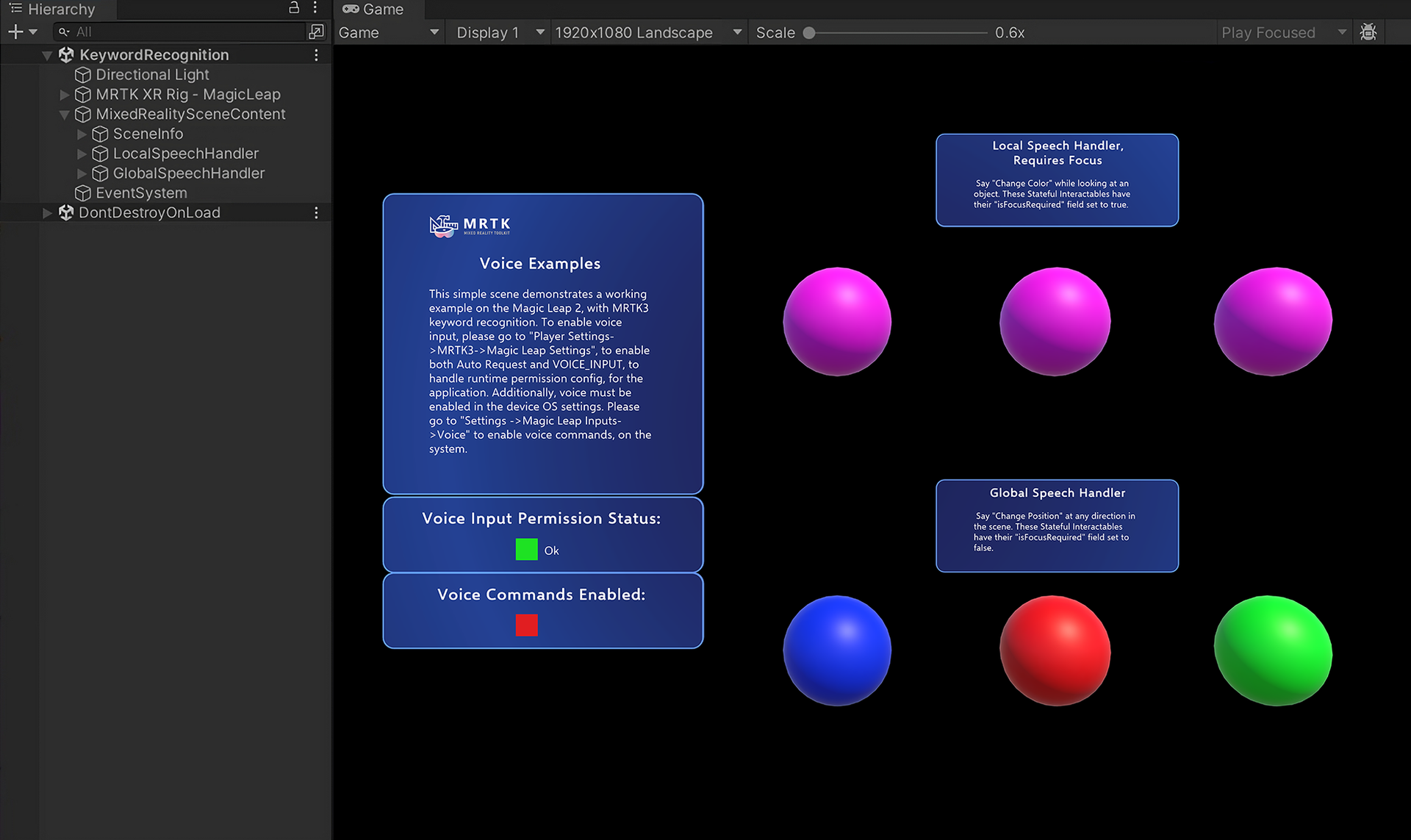Open the 1920x1080 Landscape resolution dropdown

click(x=647, y=32)
